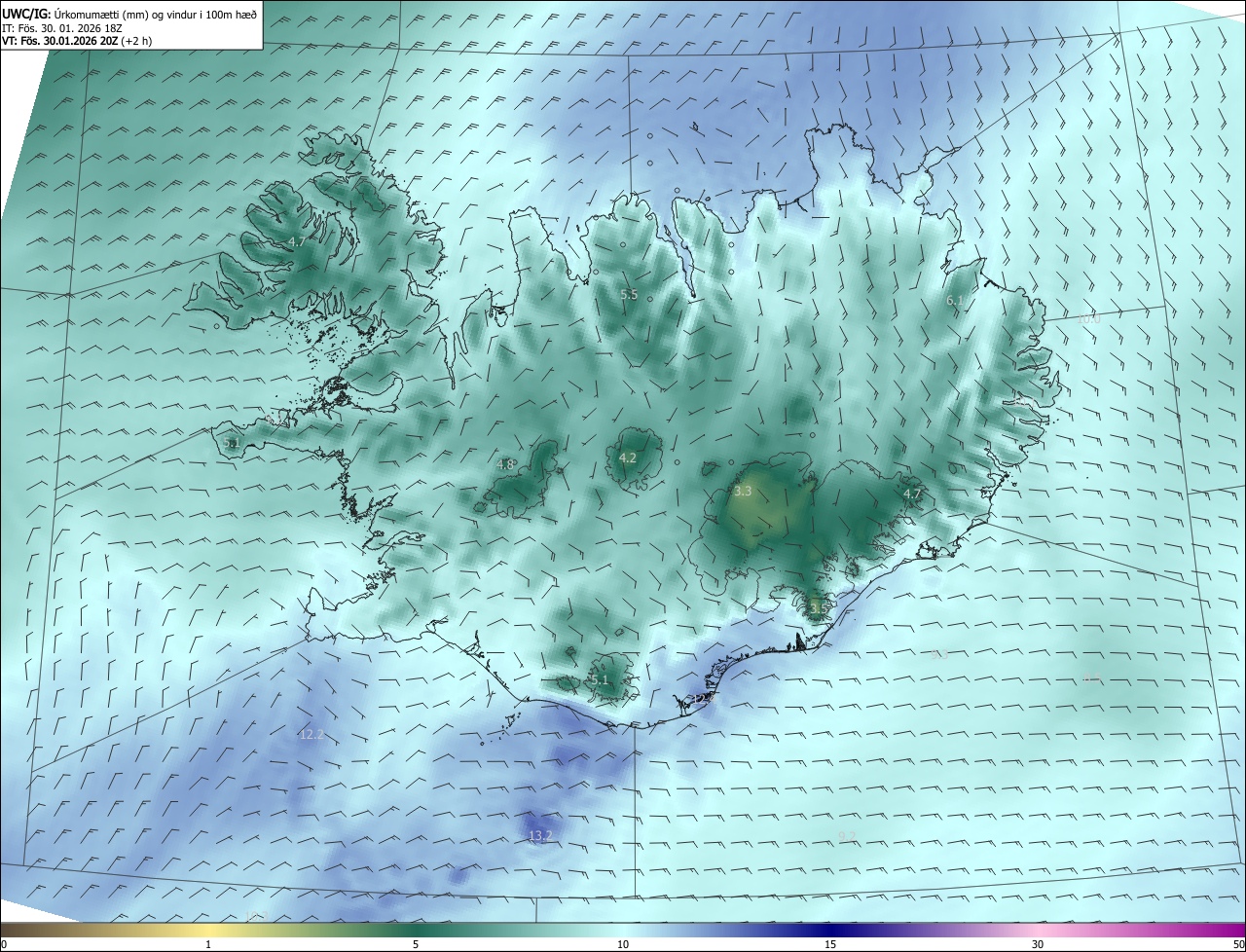Screen dimensions: 1246x952
Task: Click the 50 tick on the colour scale
Action: (1238, 944)
